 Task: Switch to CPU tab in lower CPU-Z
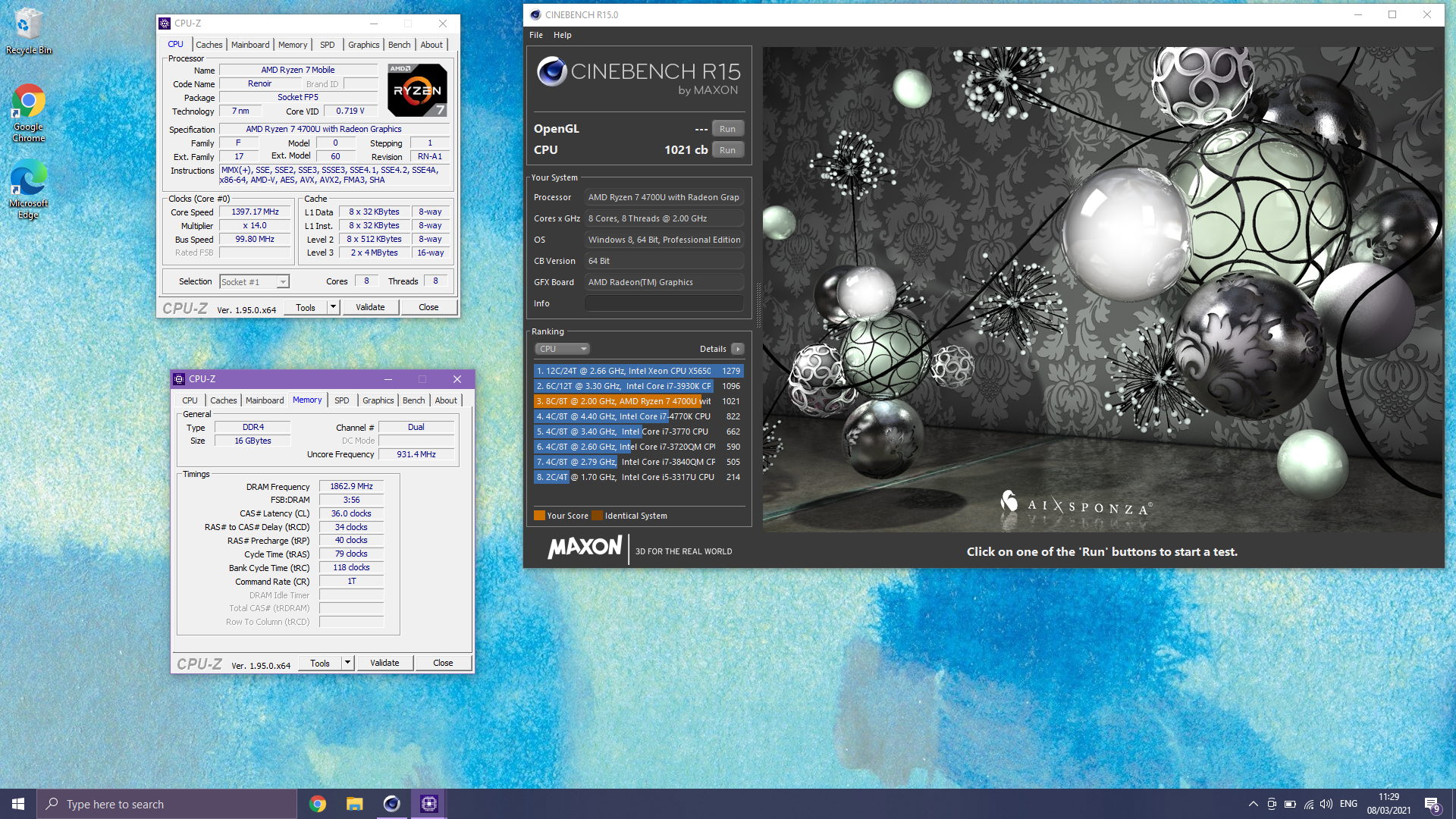tap(190, 400)
